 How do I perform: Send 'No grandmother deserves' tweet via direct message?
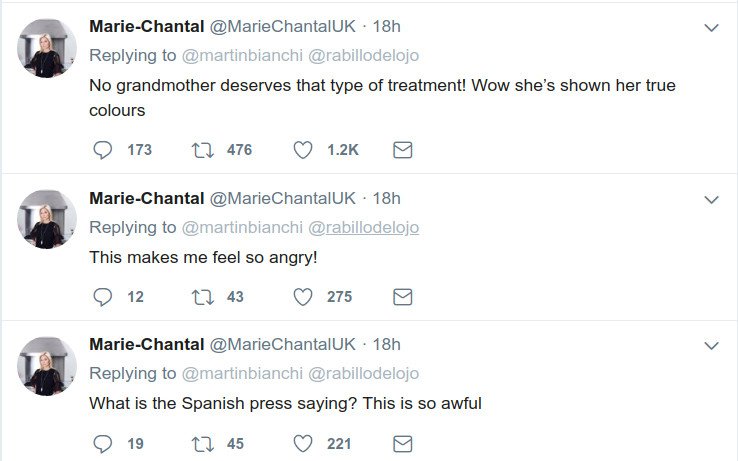click(x=402, y=150)
